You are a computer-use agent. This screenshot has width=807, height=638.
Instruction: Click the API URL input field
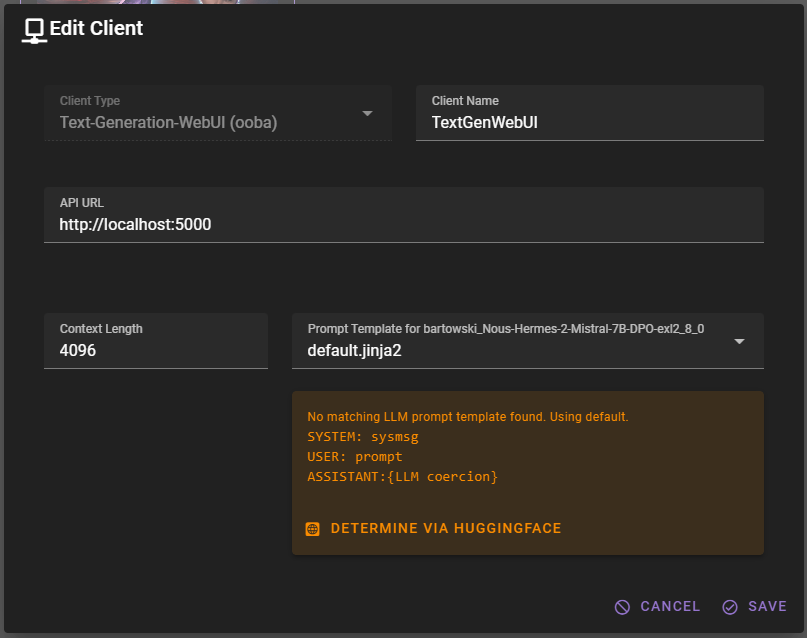403,224
